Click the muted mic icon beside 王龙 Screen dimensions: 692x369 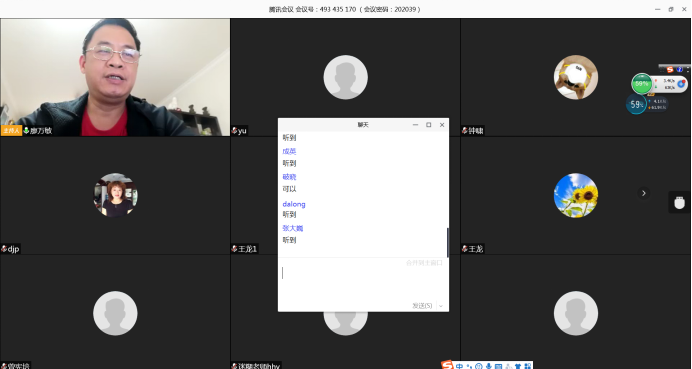click(x=465, y=249)
